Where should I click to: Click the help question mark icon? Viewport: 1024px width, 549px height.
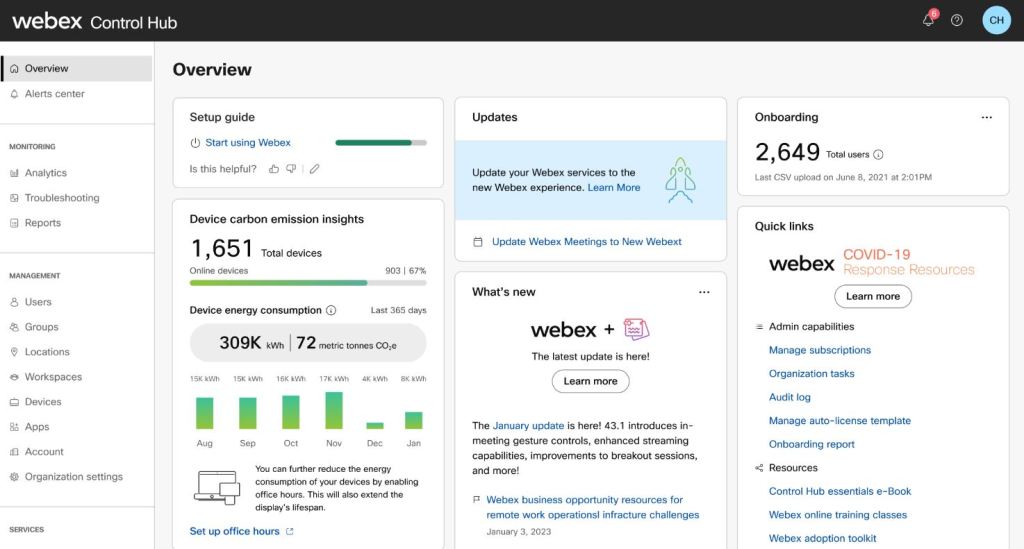(x=957, y=20)
